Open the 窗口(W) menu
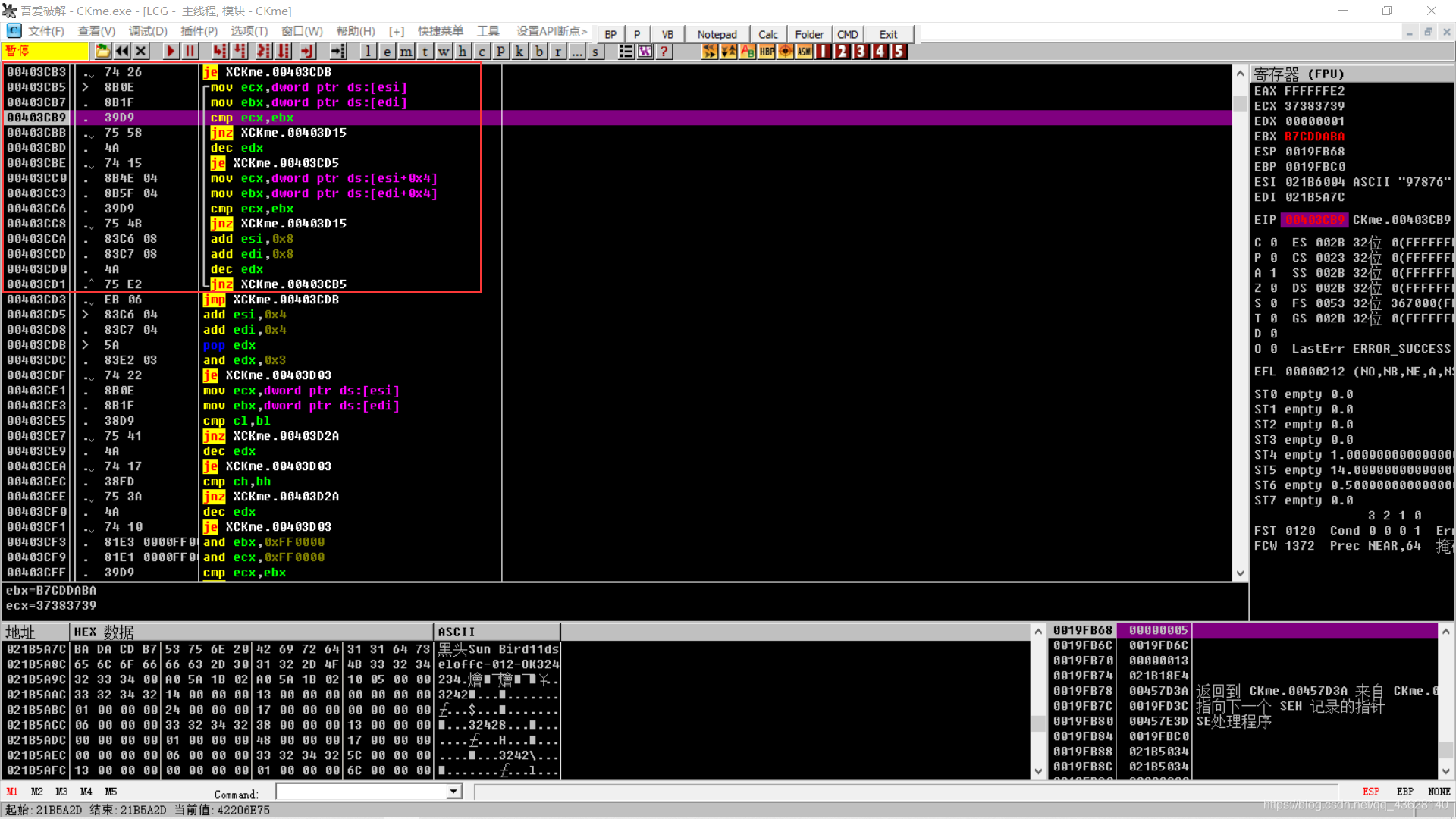Image resolution: width=1456 pixels, height=819 pixels. coord(302,31)
